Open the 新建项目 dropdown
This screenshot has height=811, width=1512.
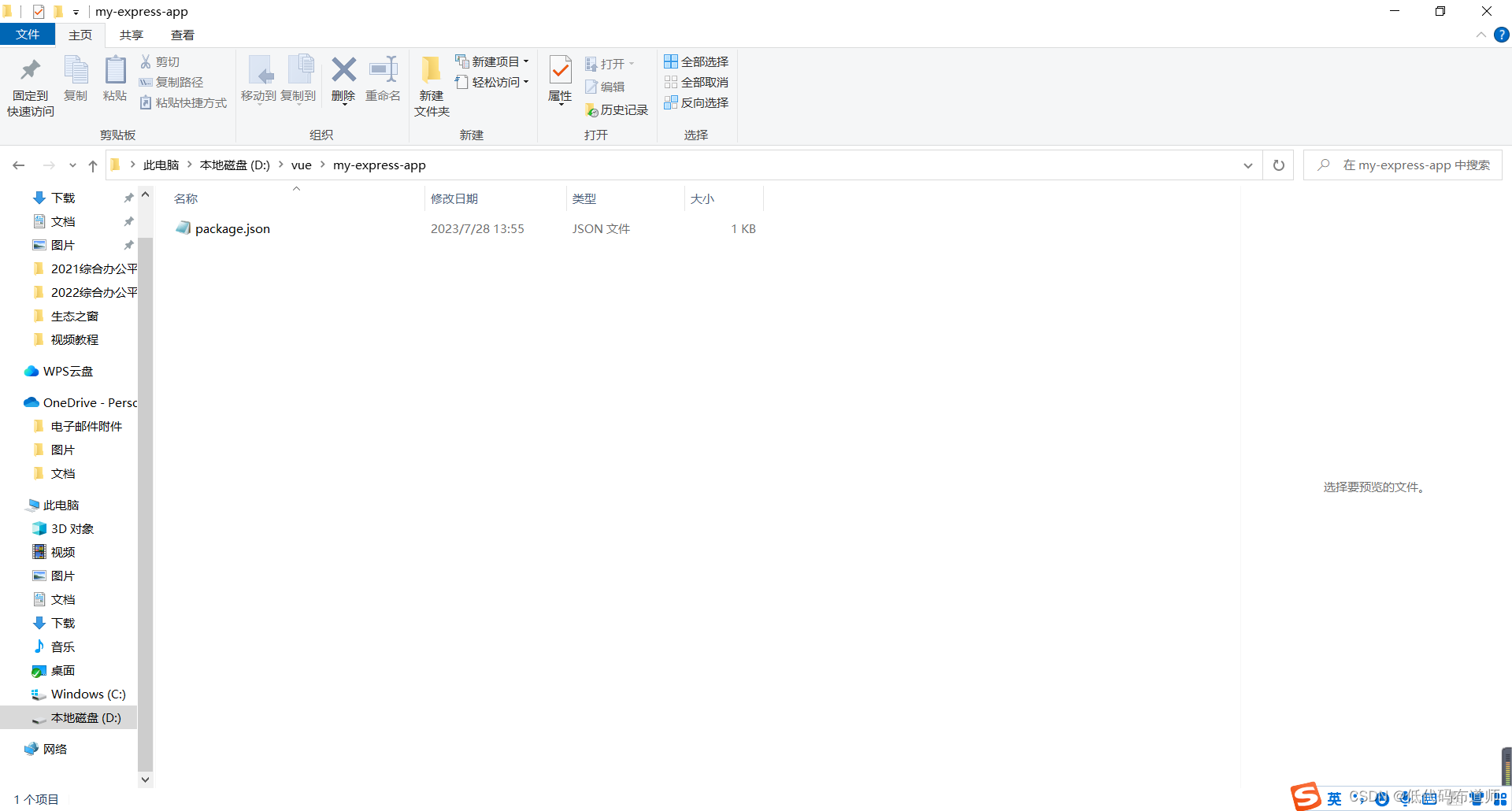click(492, 61)
